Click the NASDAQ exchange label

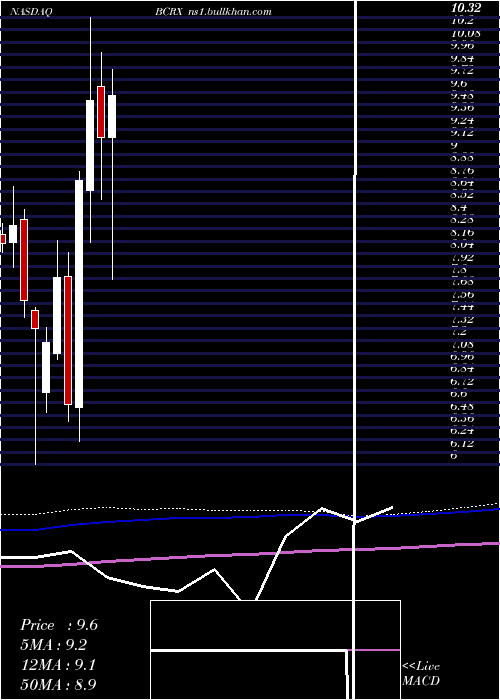(31, 12)
